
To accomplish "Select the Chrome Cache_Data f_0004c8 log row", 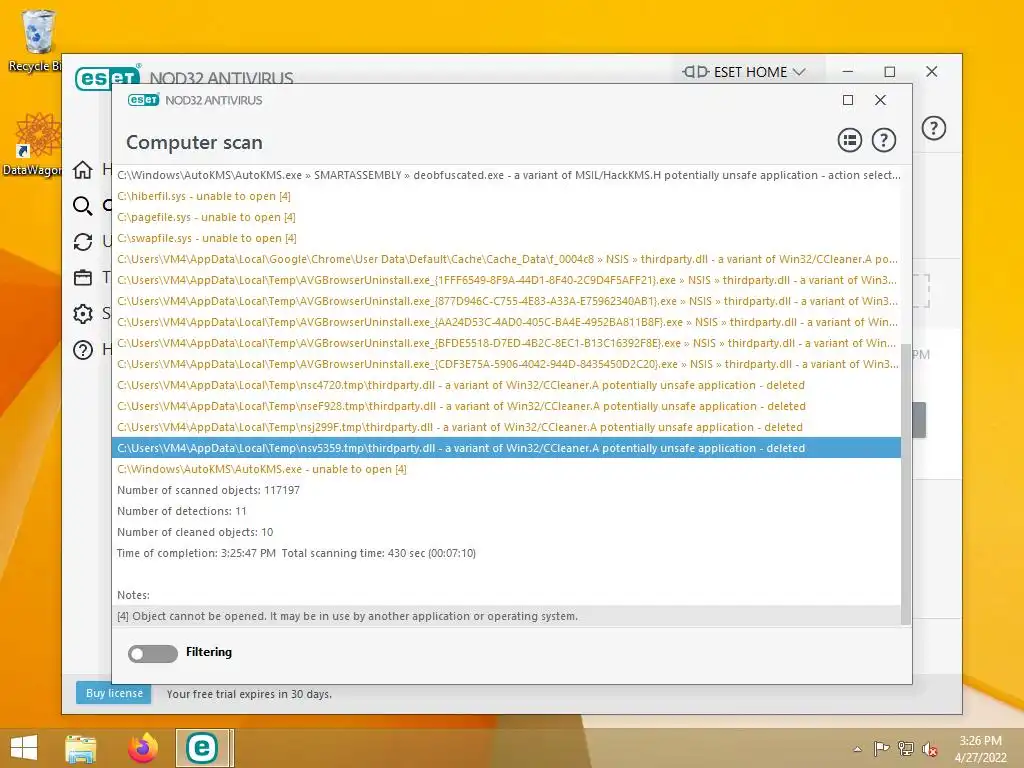I will coord(506,259).
